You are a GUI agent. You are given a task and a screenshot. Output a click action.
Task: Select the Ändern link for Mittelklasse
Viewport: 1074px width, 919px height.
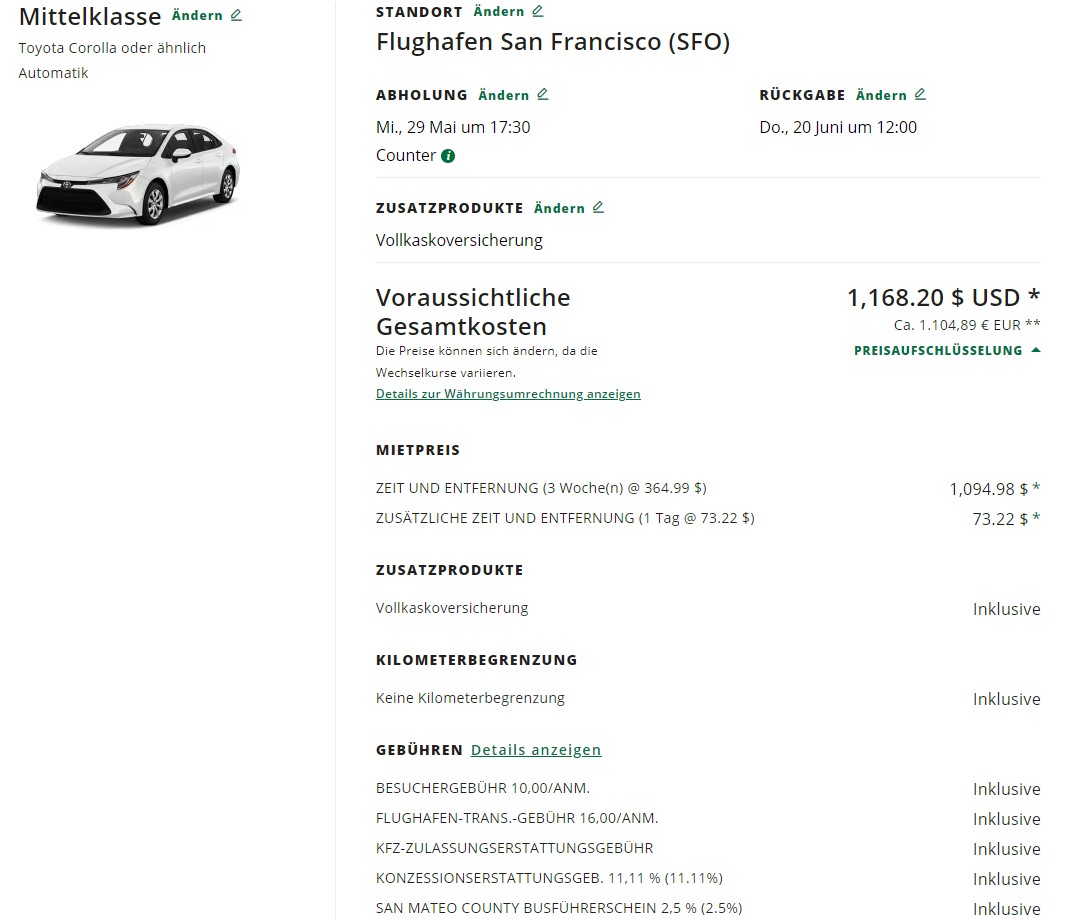(197, 16)
